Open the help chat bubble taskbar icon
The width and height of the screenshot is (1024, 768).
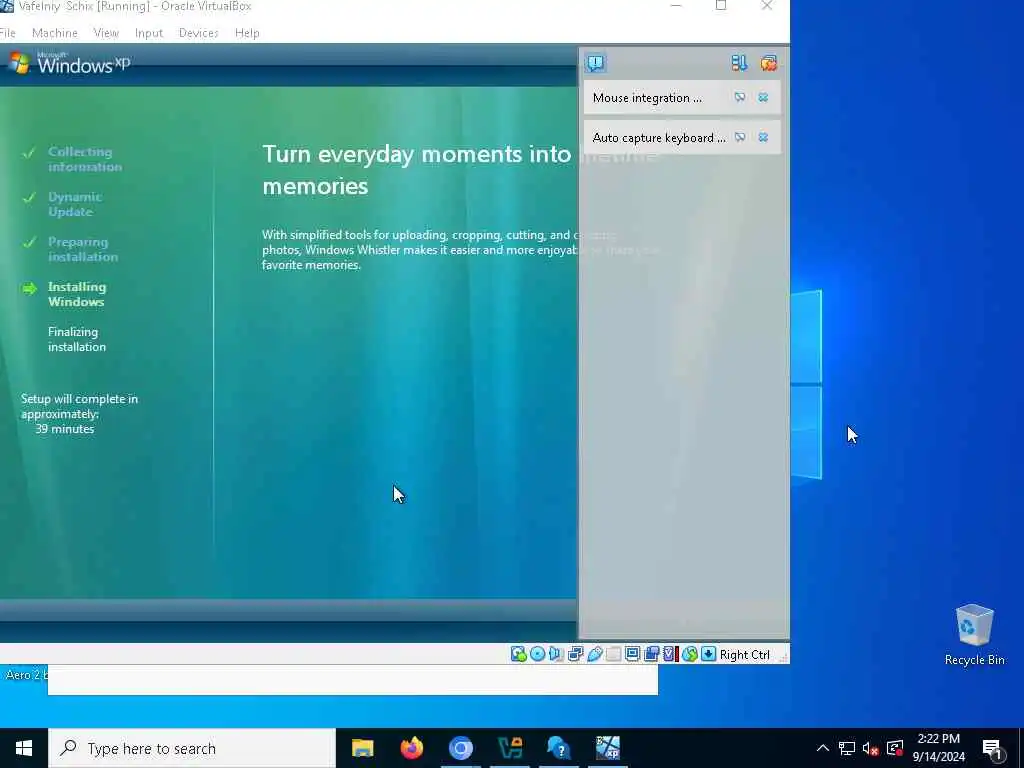[x=558, y=748]
